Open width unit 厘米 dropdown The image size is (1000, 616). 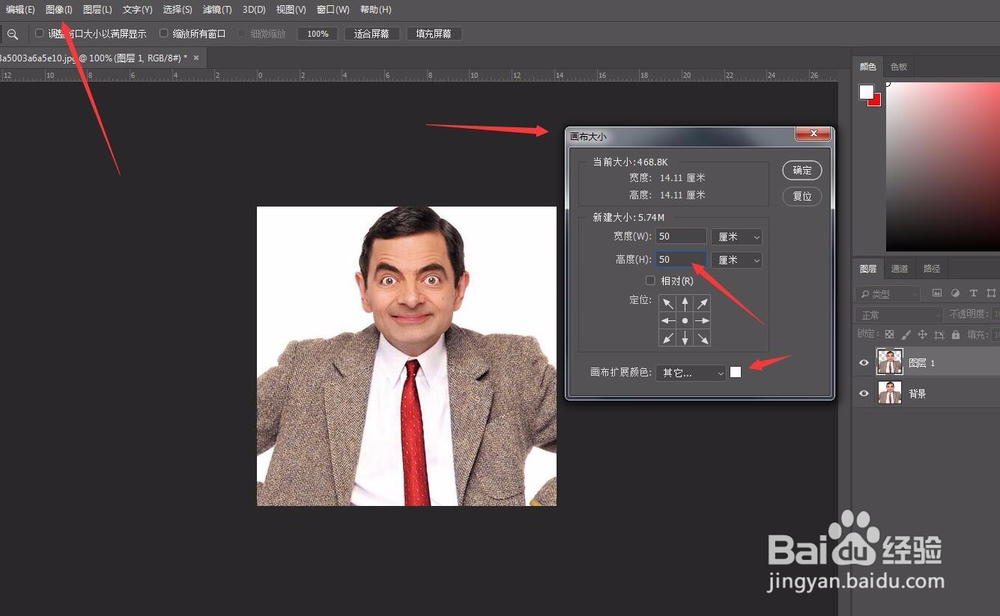click(737, 237)
